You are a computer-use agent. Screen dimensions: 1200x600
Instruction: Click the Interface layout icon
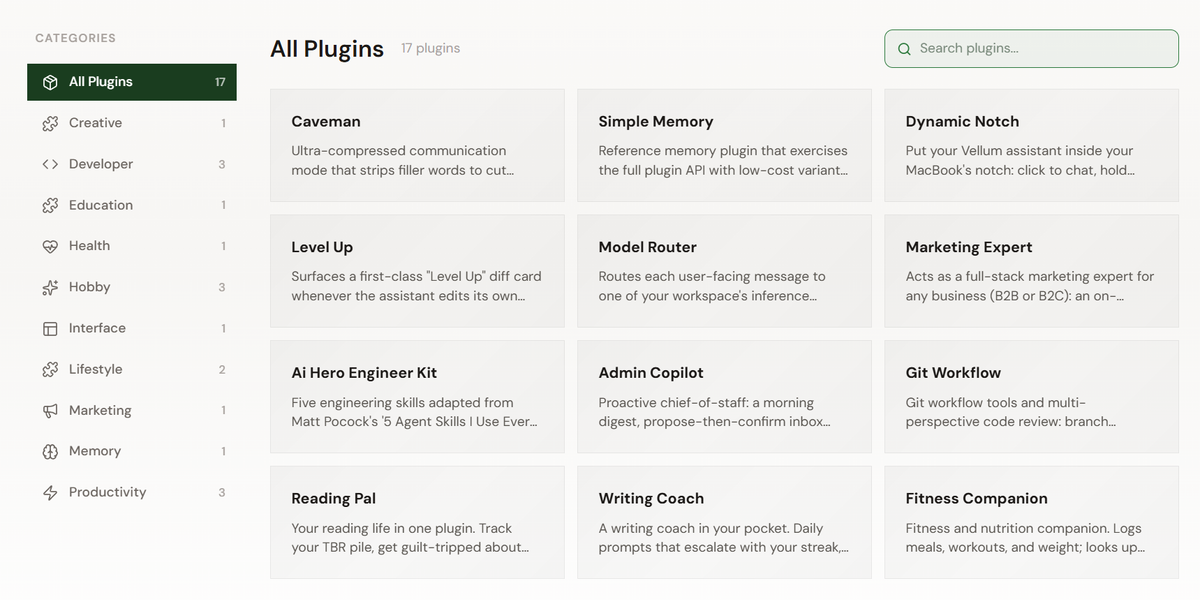[50, 328]
